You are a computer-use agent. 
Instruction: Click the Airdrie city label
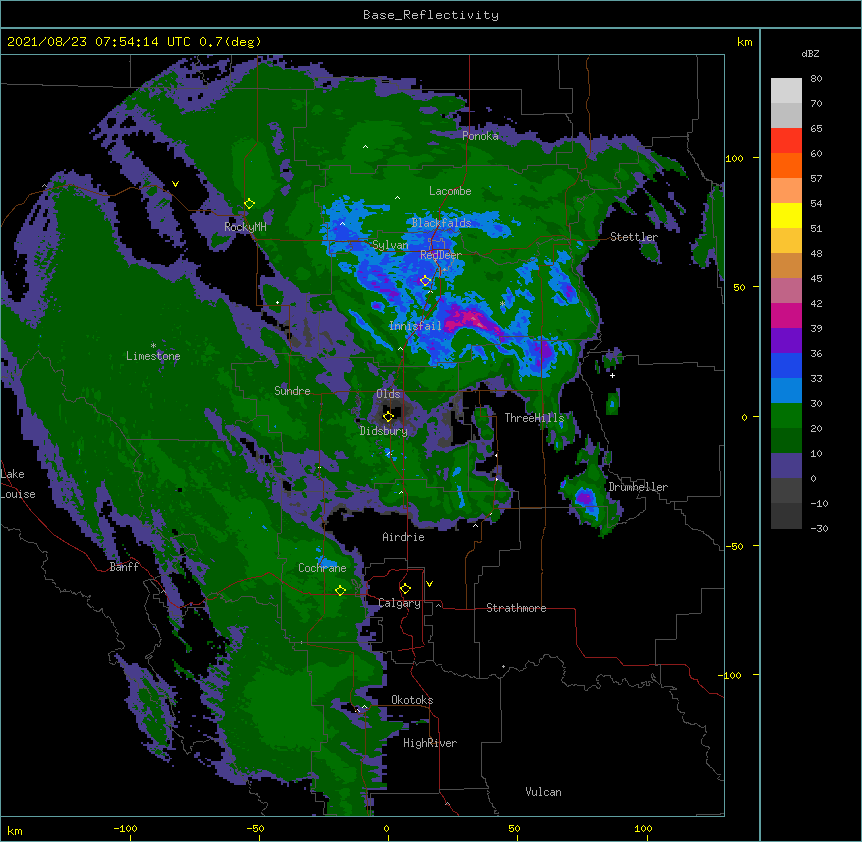pyautogui.click(x=404, y=537)
